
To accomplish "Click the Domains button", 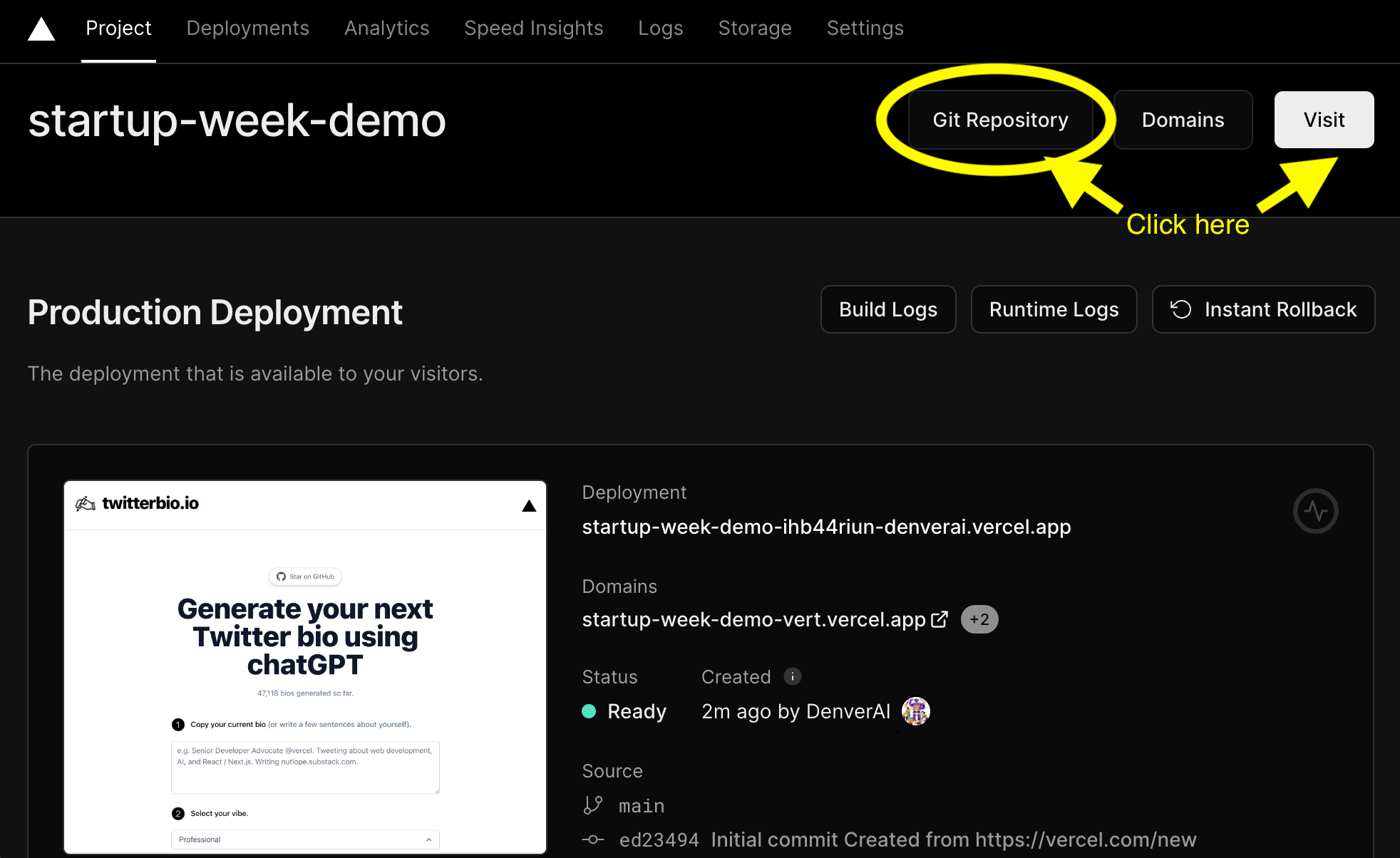I will [x=1183, y=119].
